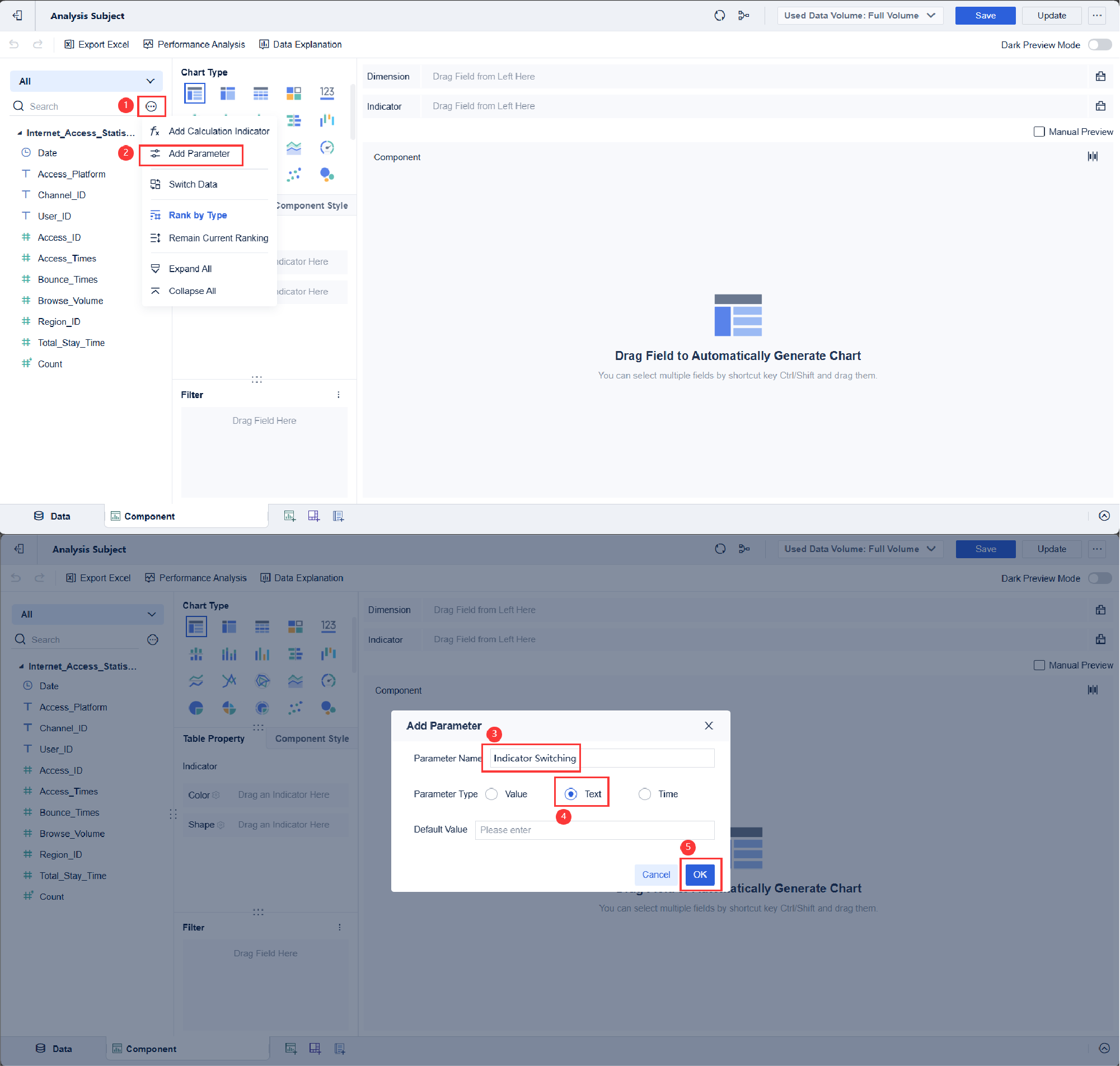1120x1066 pixels.
Task: Select the gauge chart type icon
Action: coord(326,148)
